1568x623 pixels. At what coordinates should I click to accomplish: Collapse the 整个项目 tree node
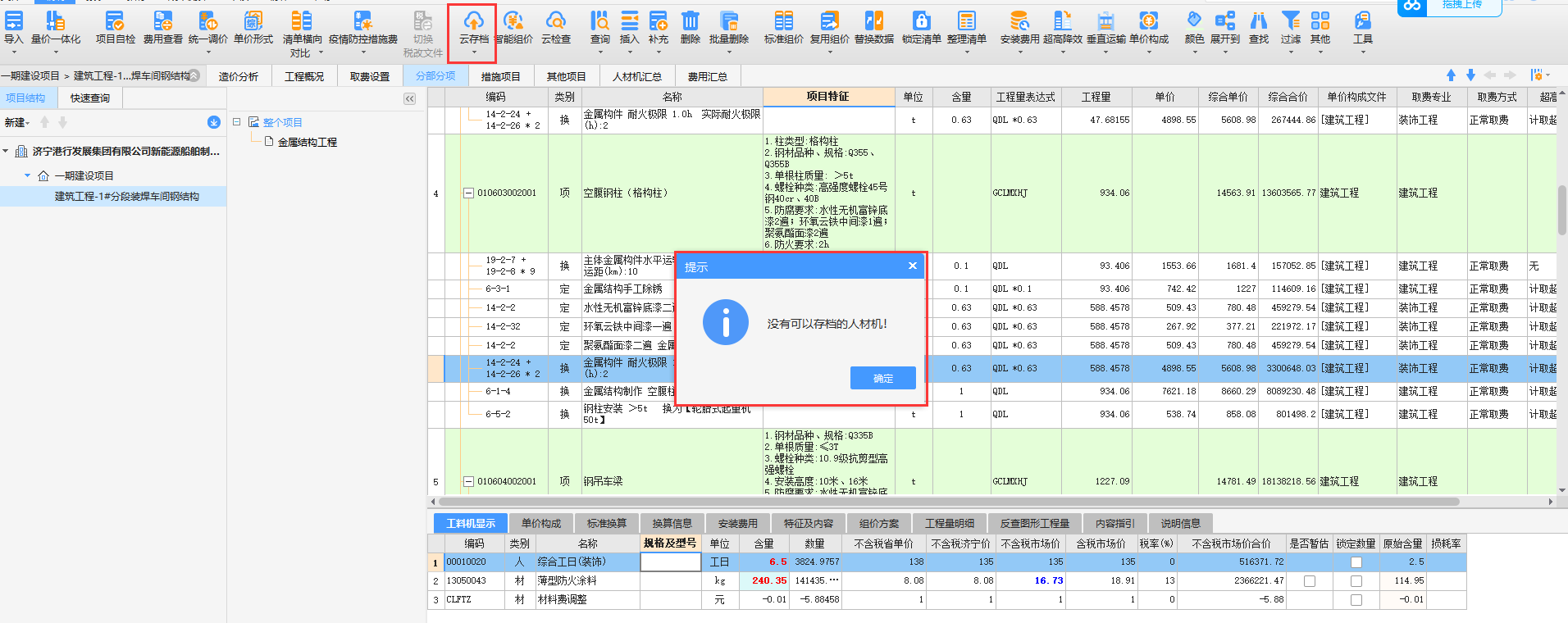[236, 122]
